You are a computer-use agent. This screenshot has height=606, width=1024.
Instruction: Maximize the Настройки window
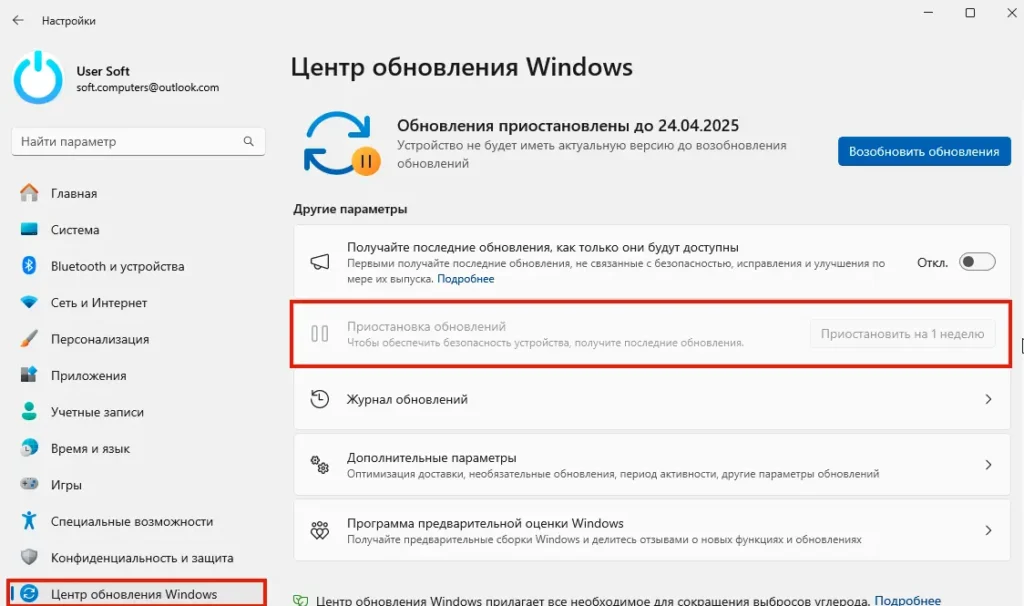970,12
